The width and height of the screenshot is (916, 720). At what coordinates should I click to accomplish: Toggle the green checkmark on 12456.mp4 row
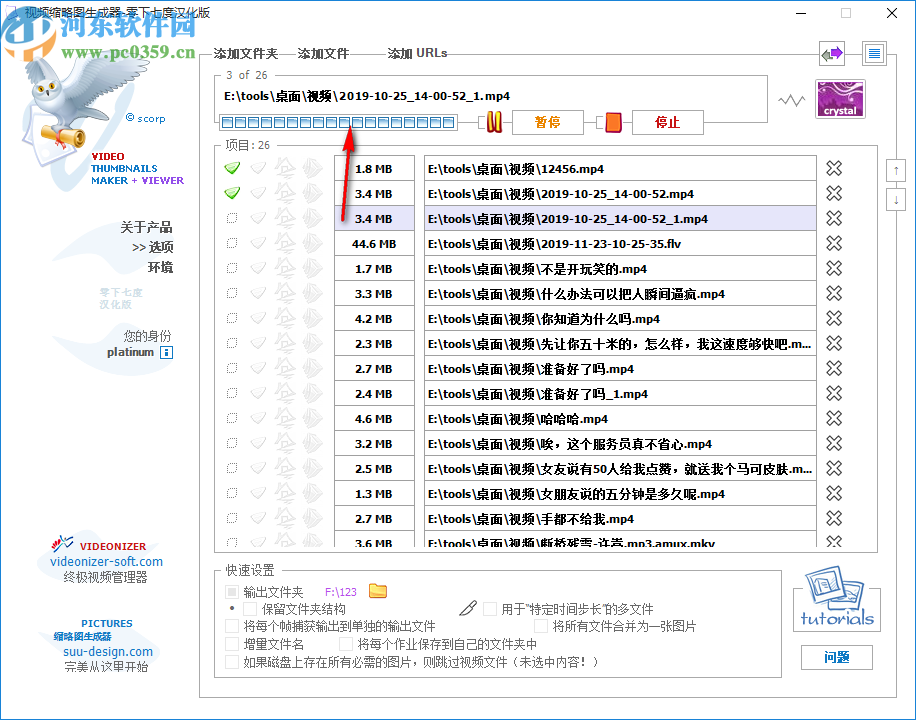pyautogui.click(x=232, y=168)
